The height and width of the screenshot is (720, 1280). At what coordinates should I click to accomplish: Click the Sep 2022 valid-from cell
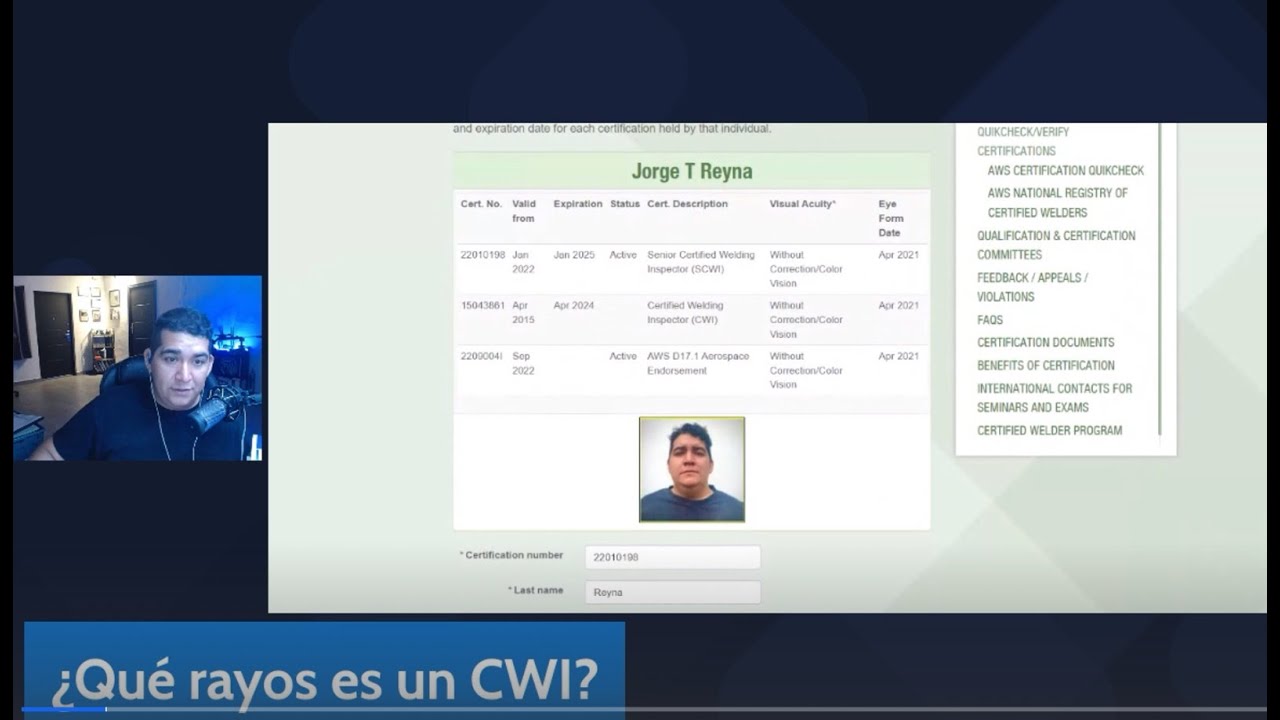tap(523, 364)
